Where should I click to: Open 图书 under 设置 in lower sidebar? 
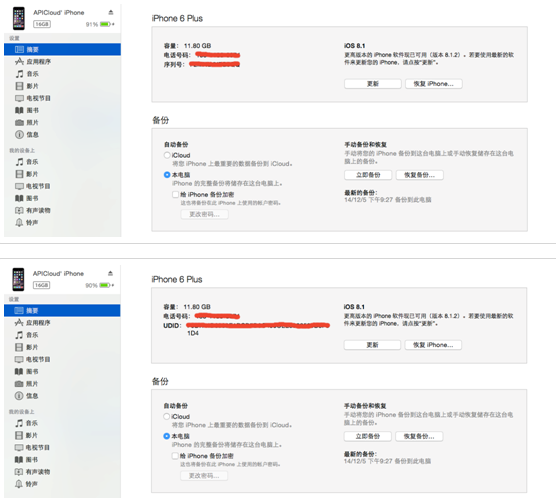(27, 371)
